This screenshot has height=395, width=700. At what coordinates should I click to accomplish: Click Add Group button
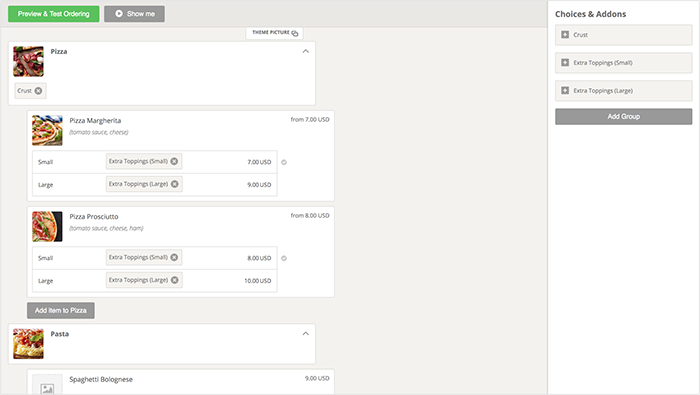pos(624,116)
